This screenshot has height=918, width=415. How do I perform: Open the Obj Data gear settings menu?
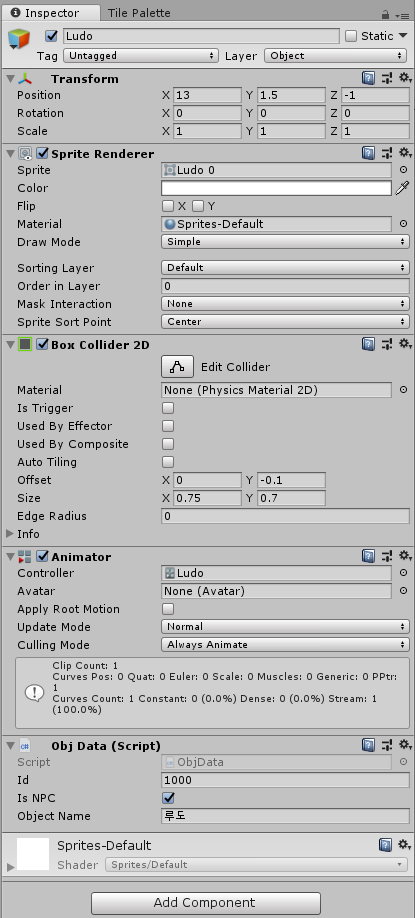405,745
